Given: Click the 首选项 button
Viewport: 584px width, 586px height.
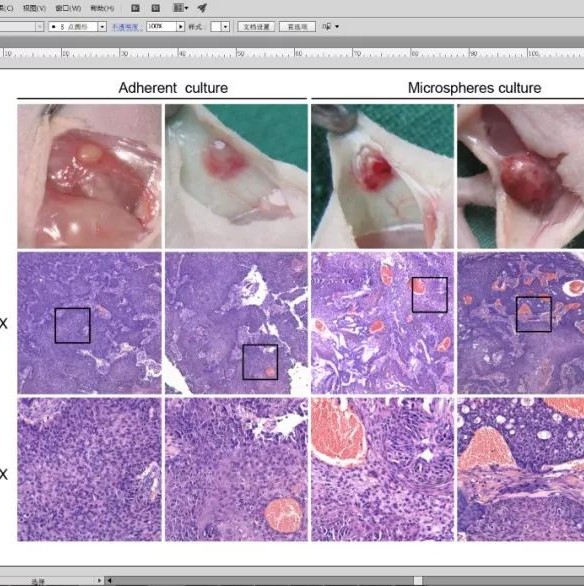Looking at the screenshot, I should click(x=297, y=27).
